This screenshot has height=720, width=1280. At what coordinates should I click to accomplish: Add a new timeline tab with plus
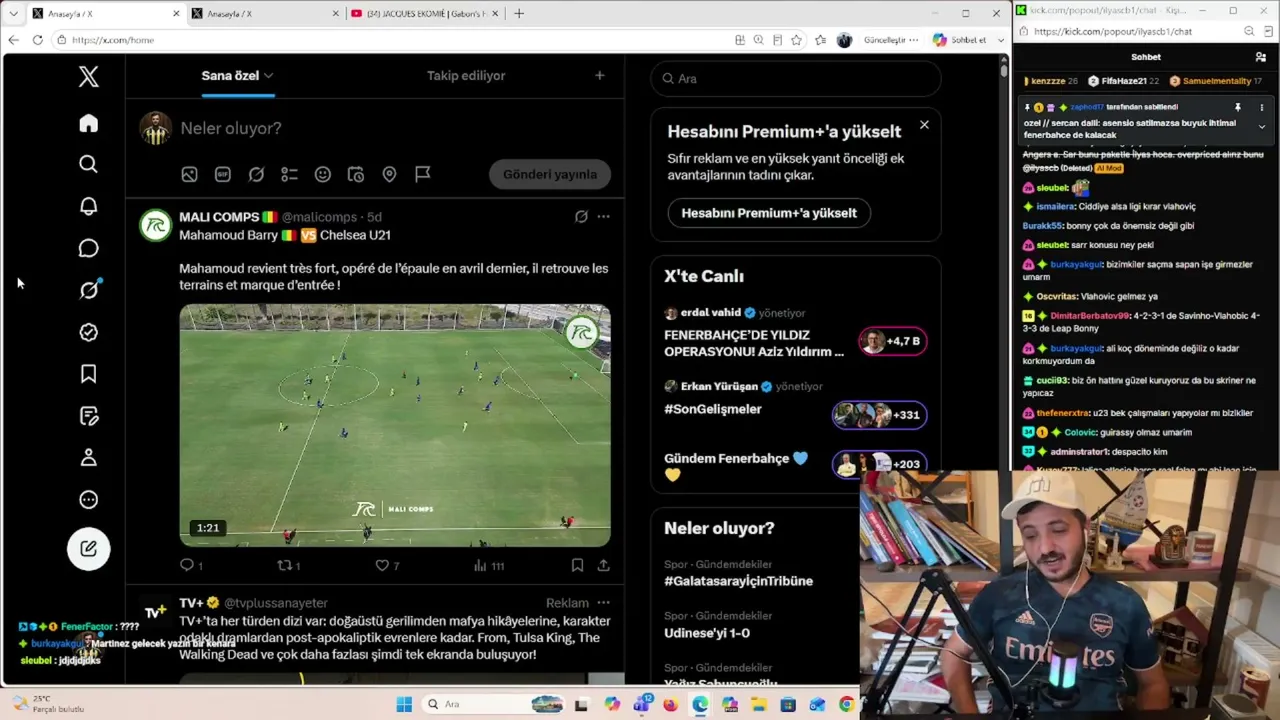pyautogui.click(x=599, y=75)
